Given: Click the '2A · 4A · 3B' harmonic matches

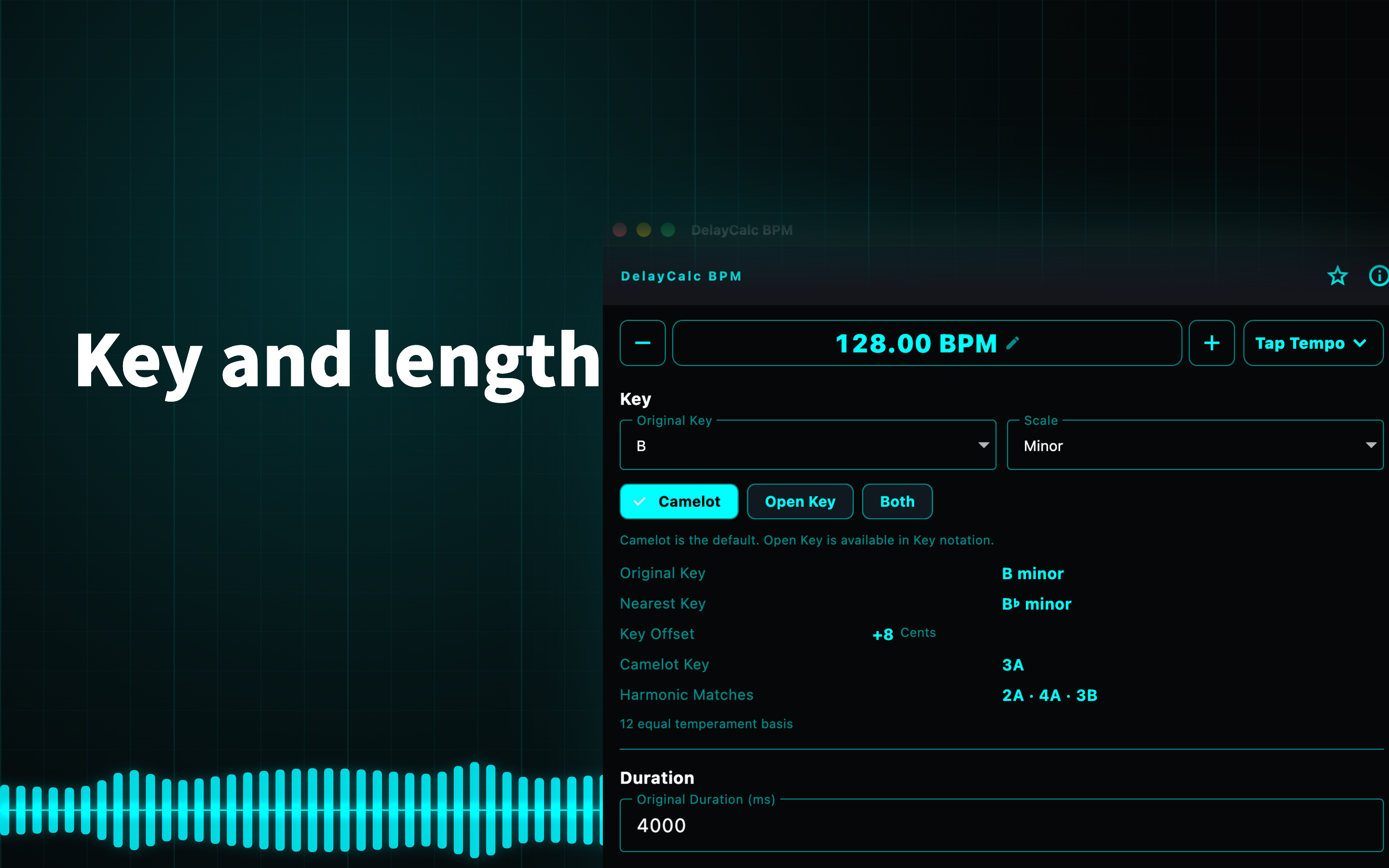Looking at the screenshot, I should coord(1050,695).
